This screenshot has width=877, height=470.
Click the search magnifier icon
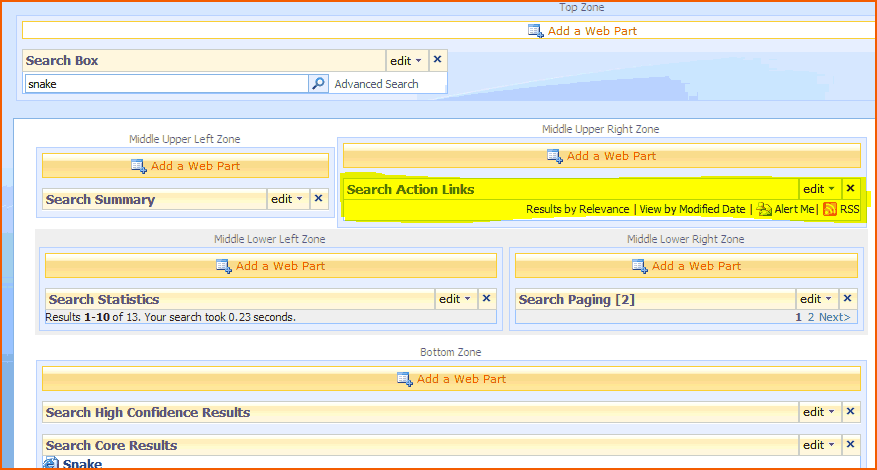[x=318, y=84]
